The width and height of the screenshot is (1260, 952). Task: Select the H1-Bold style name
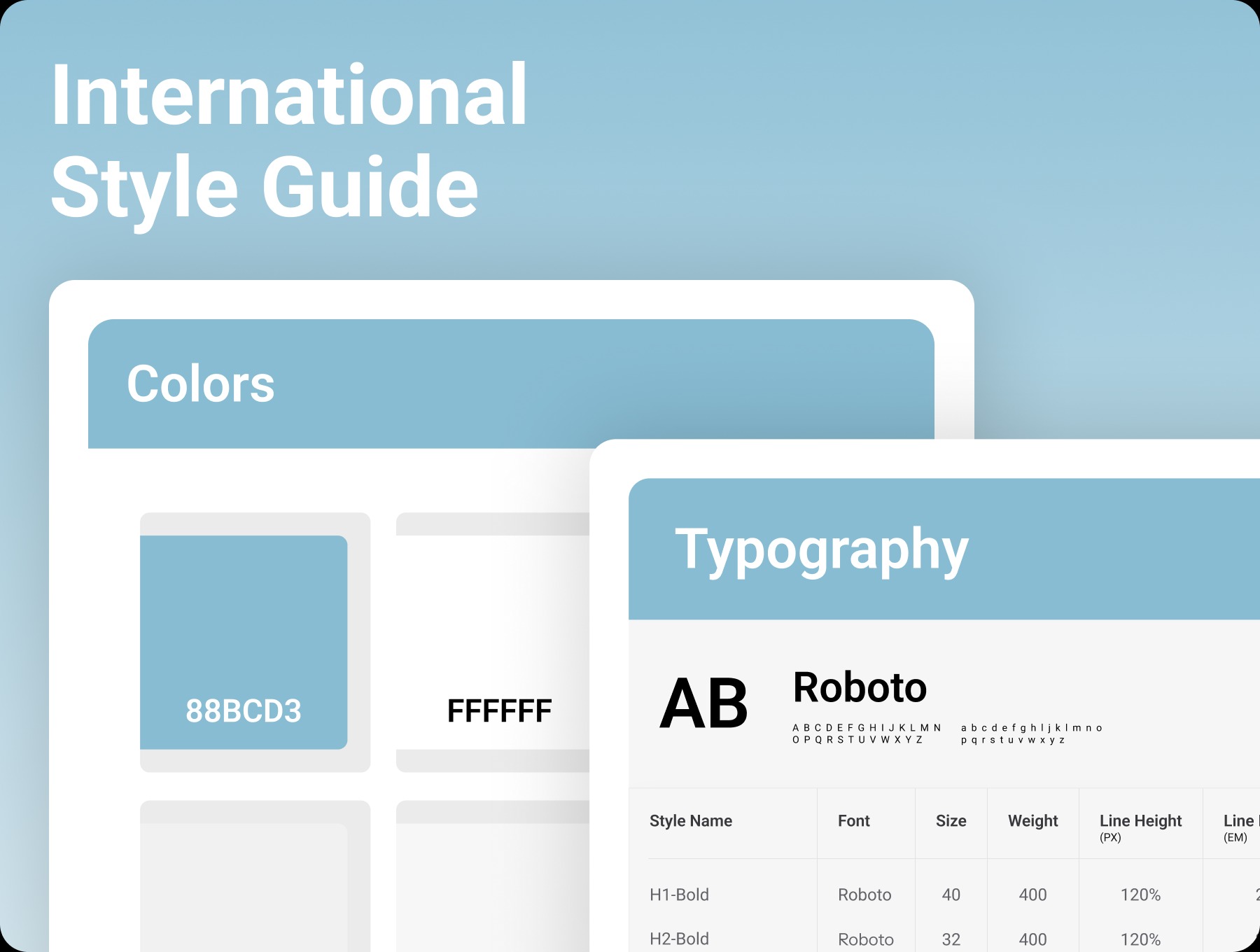(x=679, y=895)
